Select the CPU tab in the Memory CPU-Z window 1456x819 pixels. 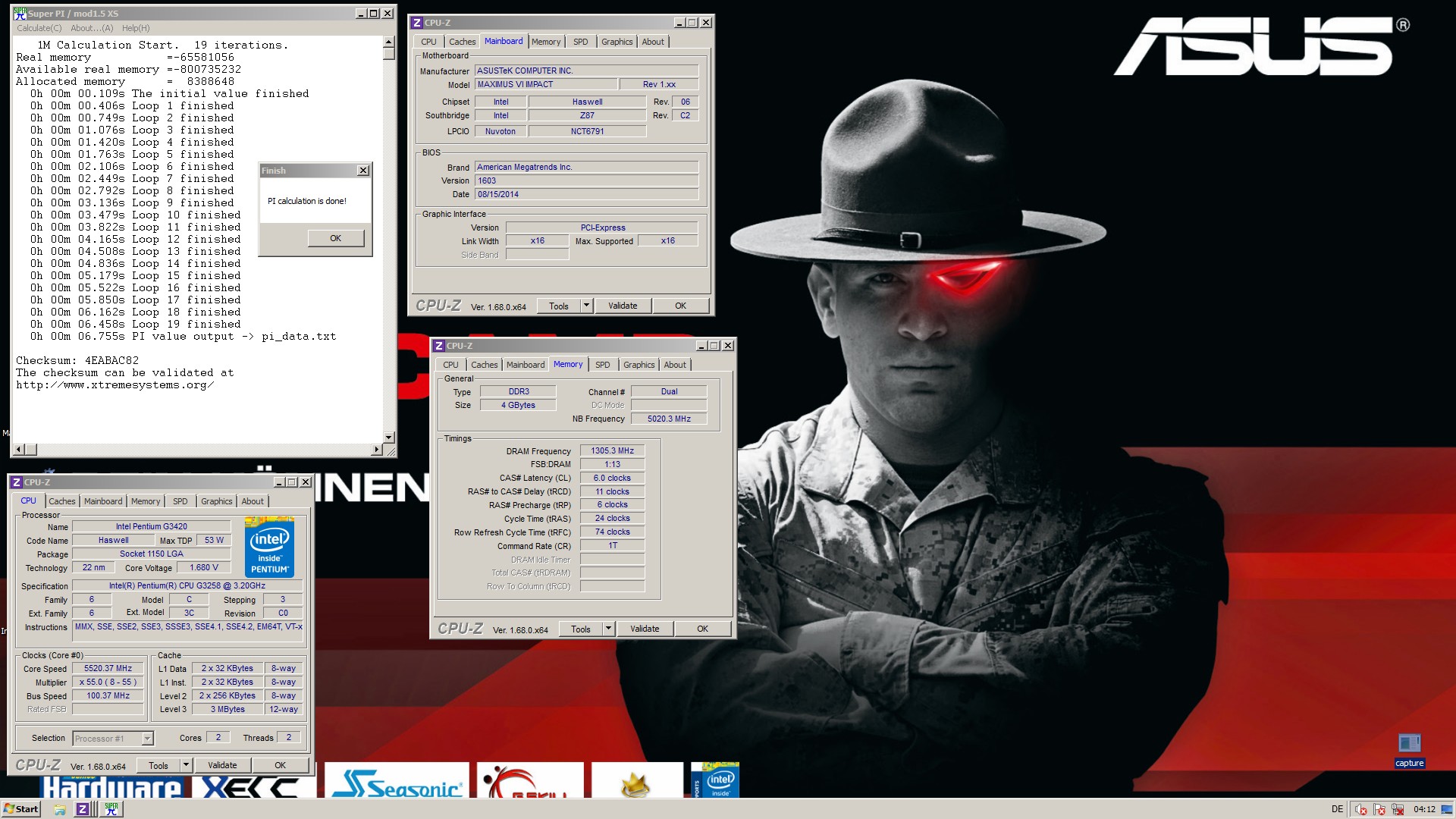(x=450, y=365)
